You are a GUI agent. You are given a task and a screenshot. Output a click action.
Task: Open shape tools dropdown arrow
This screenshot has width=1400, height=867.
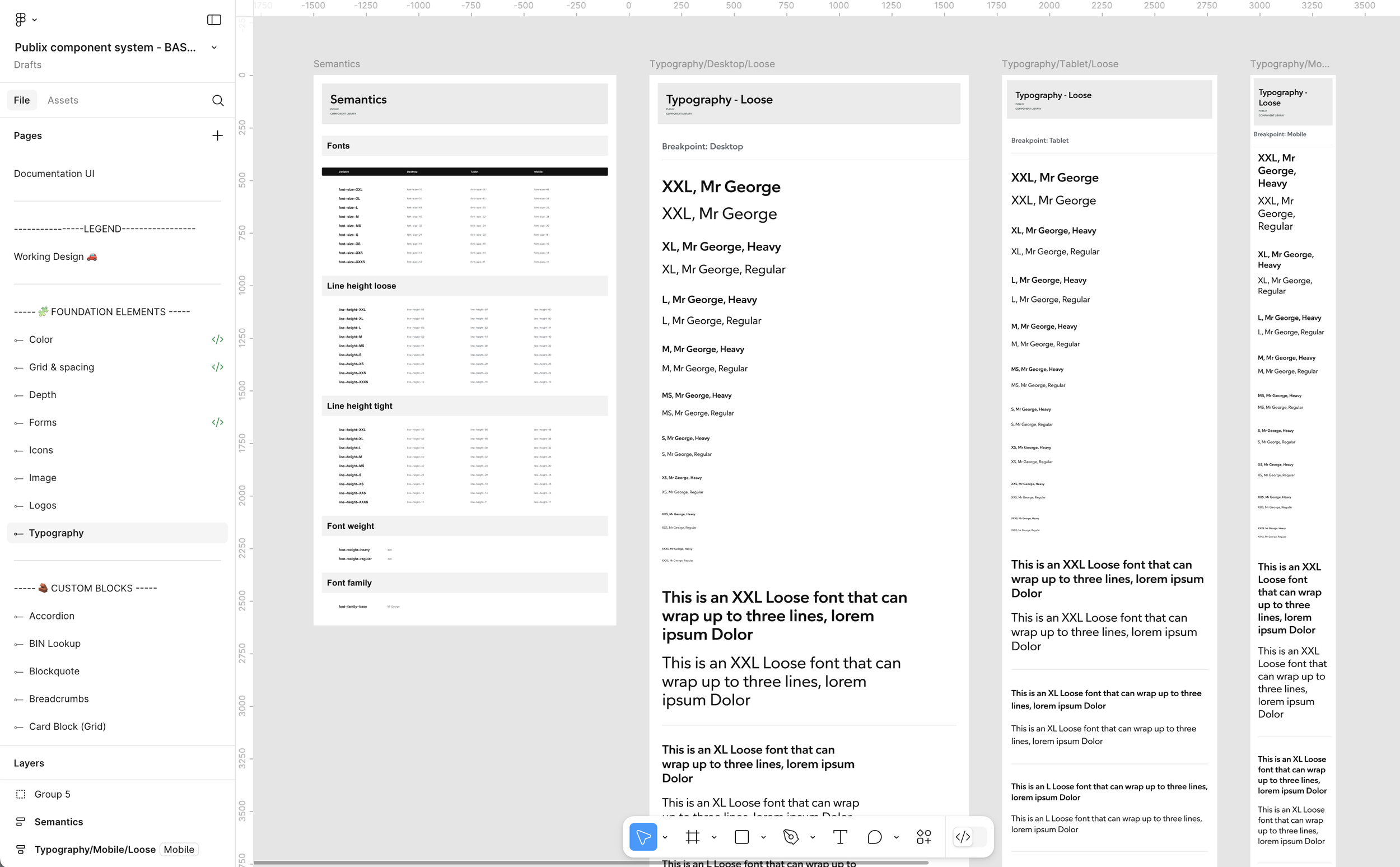[763, 837]
